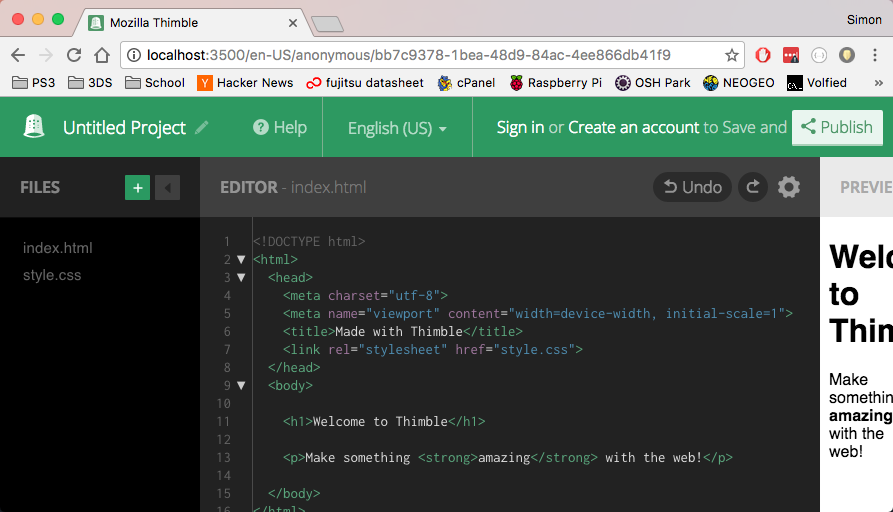Click the Undo button
The width and height of the screenshot is (893, 512).
[x=693, y=187]
